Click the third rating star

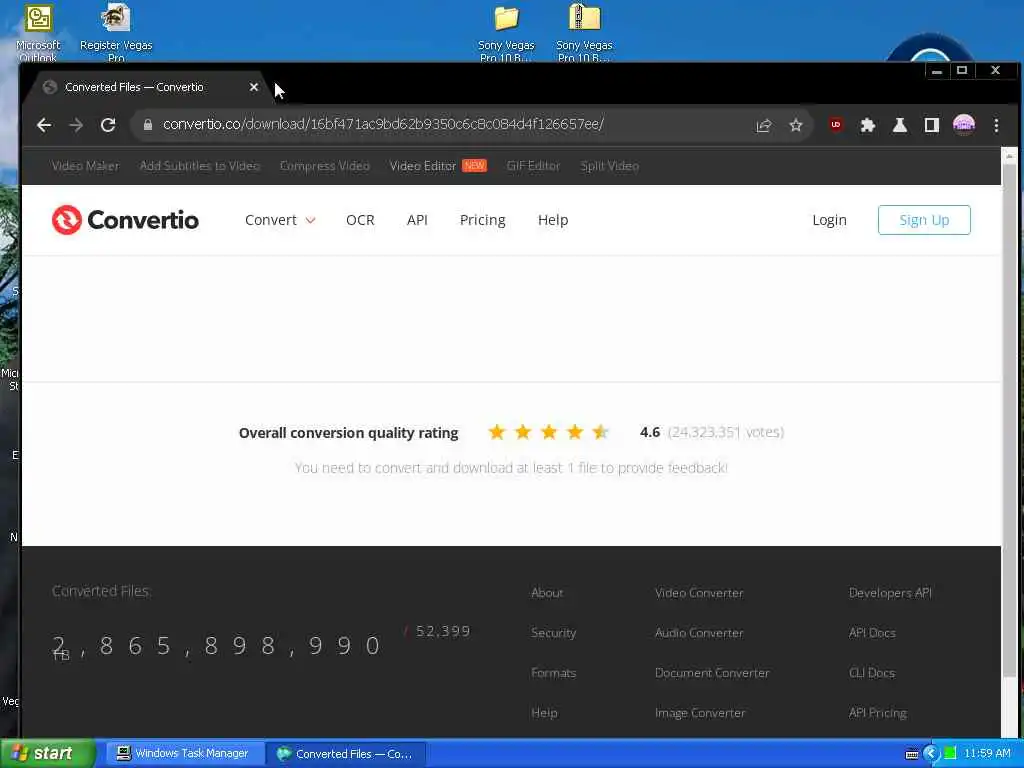(x=549, y=432)
